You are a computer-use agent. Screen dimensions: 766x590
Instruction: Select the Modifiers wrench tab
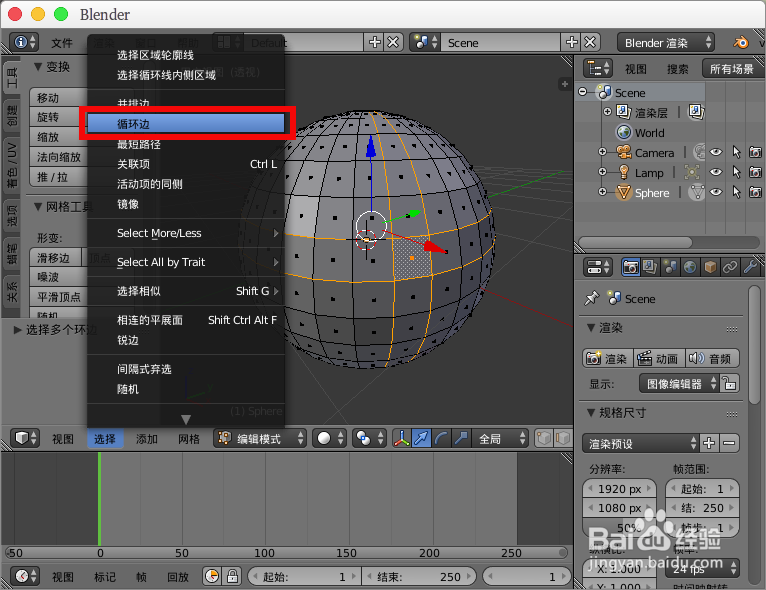click(x=750, y=267)
